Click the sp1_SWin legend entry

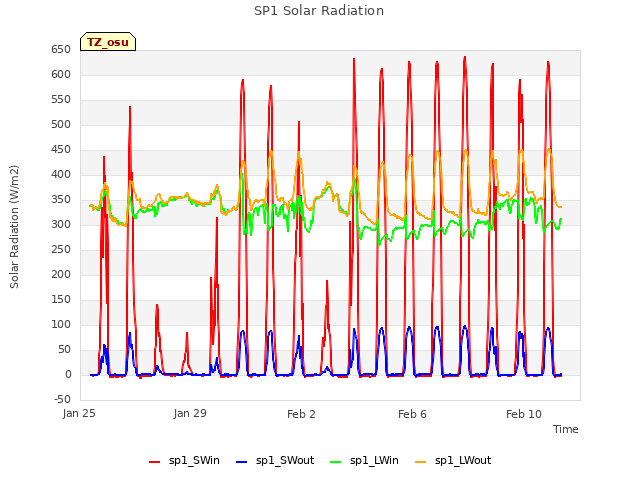click(x=184, y=460)
